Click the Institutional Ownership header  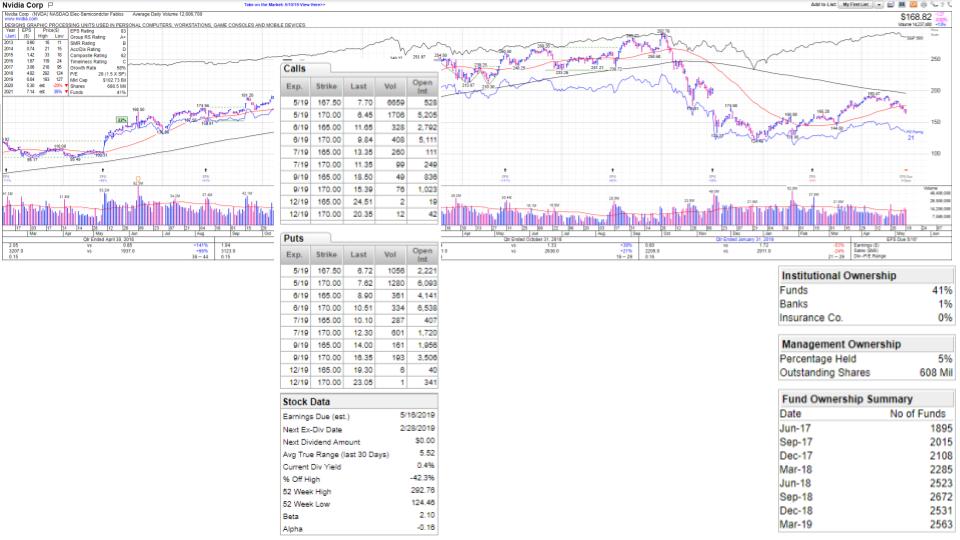click(x=866, y=276)
